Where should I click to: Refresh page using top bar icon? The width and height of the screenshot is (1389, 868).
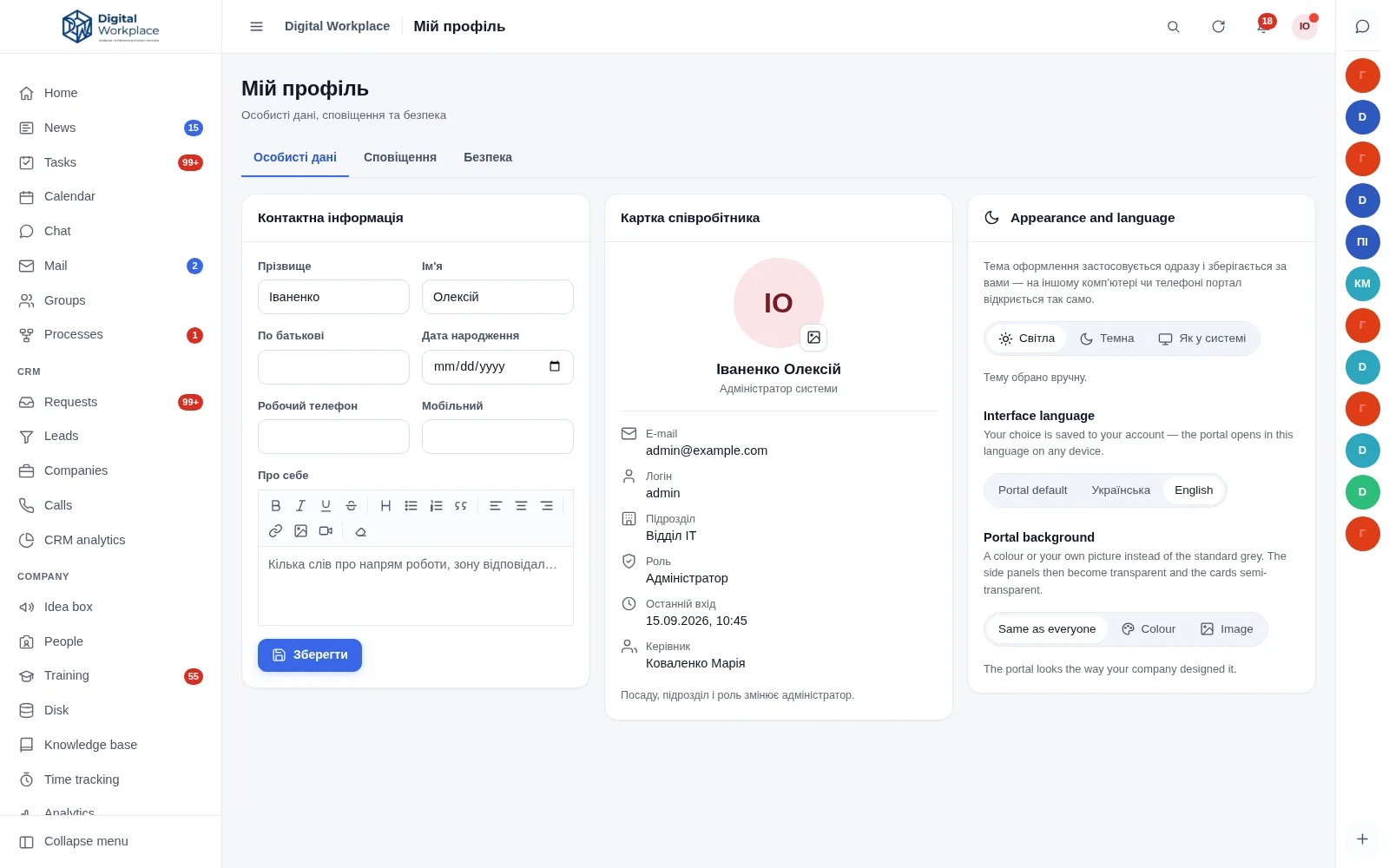1219,27
